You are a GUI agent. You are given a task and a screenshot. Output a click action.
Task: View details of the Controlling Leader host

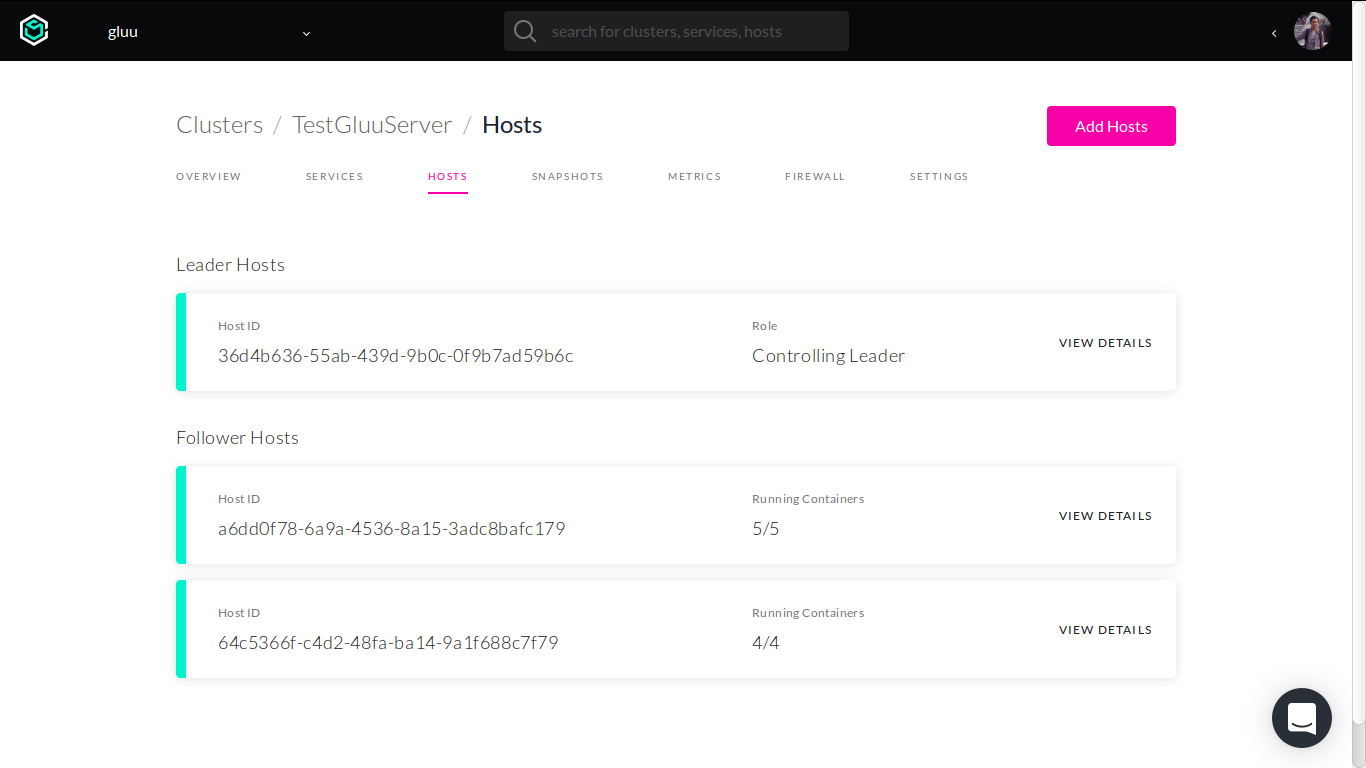tap(1105, 343)
